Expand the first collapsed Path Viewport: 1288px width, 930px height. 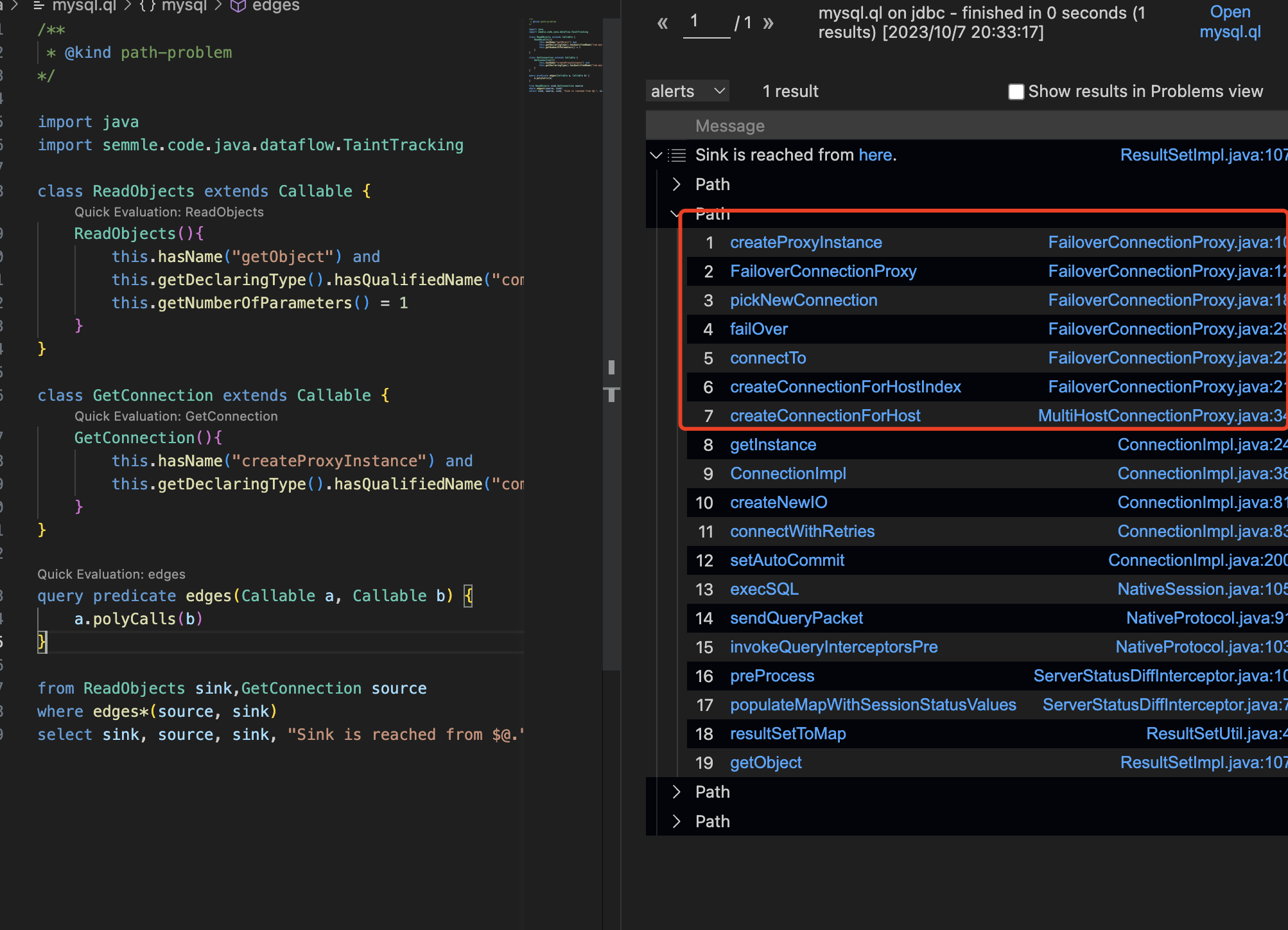pos(676,184)
